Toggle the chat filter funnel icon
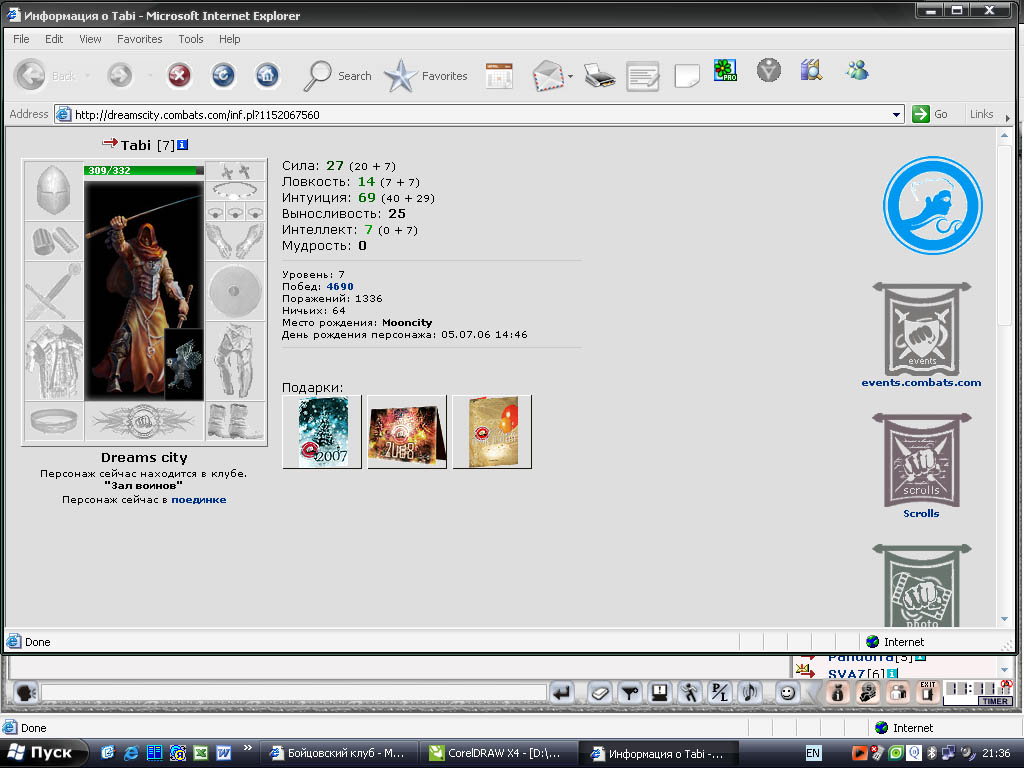This screenshot has width=1024, height=768. [630, 693]
